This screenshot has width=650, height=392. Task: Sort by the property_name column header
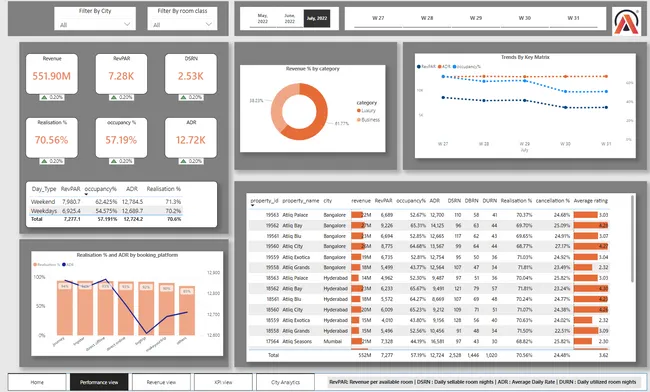[301, 201]
